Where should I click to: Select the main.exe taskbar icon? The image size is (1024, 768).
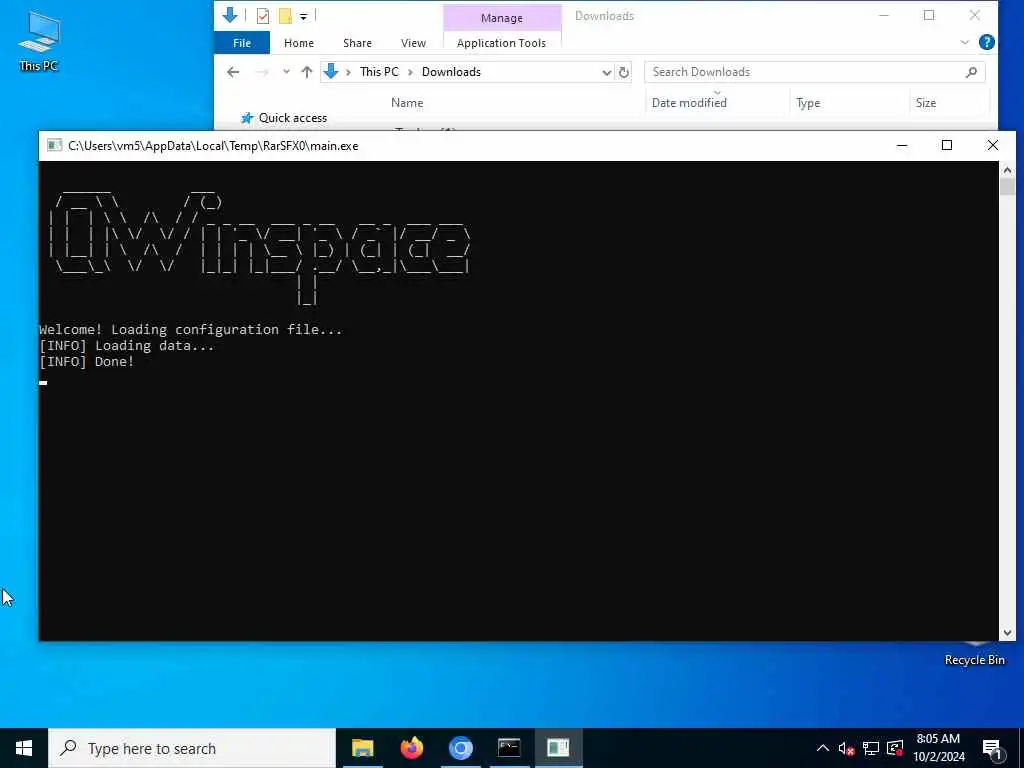tap(558, 748)
